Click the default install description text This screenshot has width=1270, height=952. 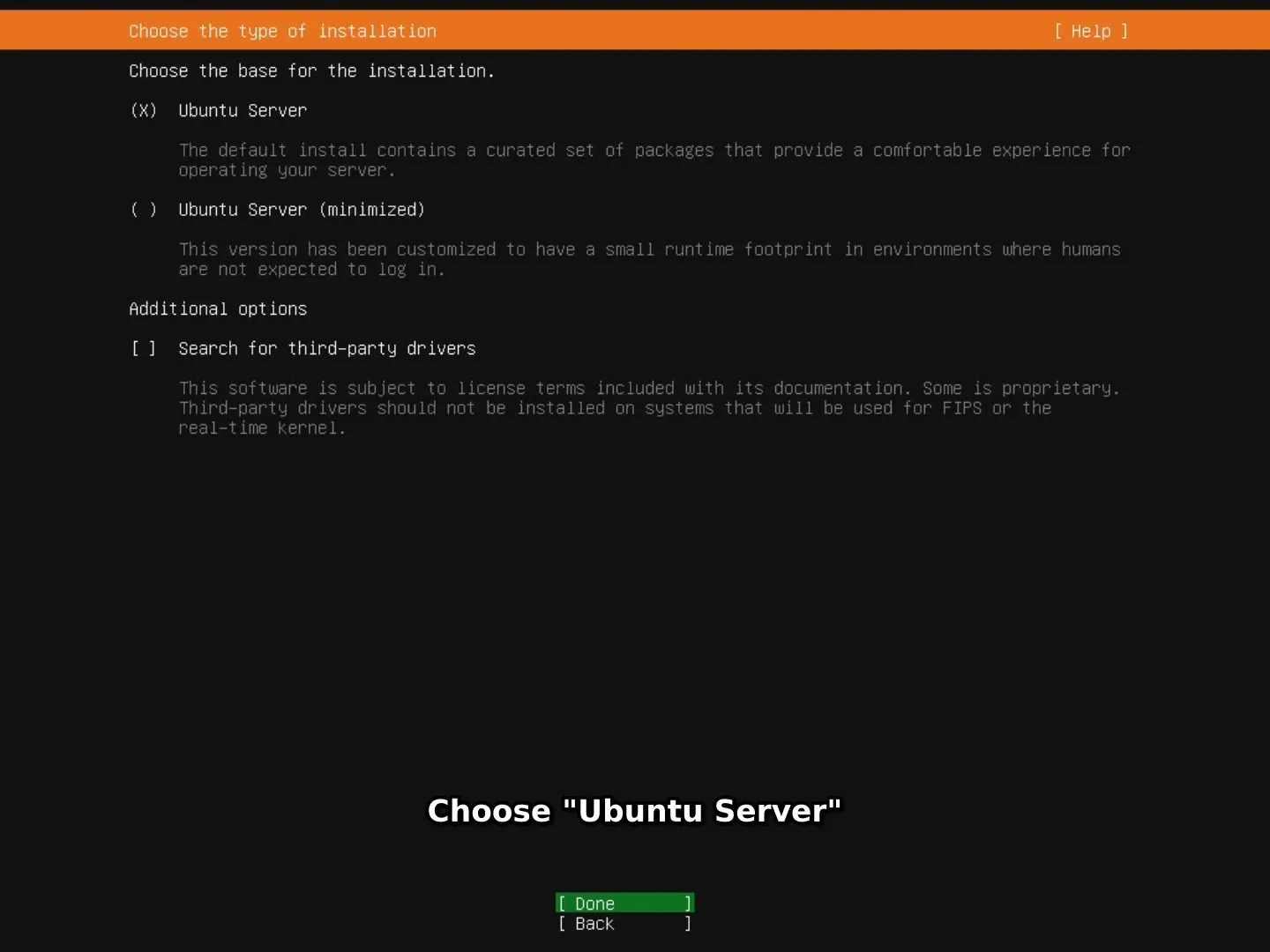[x=654, y=160]
